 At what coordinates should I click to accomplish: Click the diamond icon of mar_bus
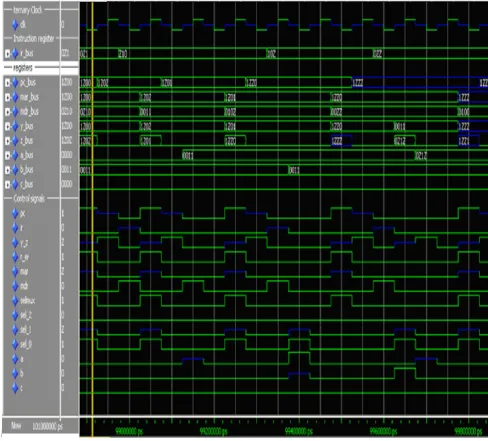15,97
